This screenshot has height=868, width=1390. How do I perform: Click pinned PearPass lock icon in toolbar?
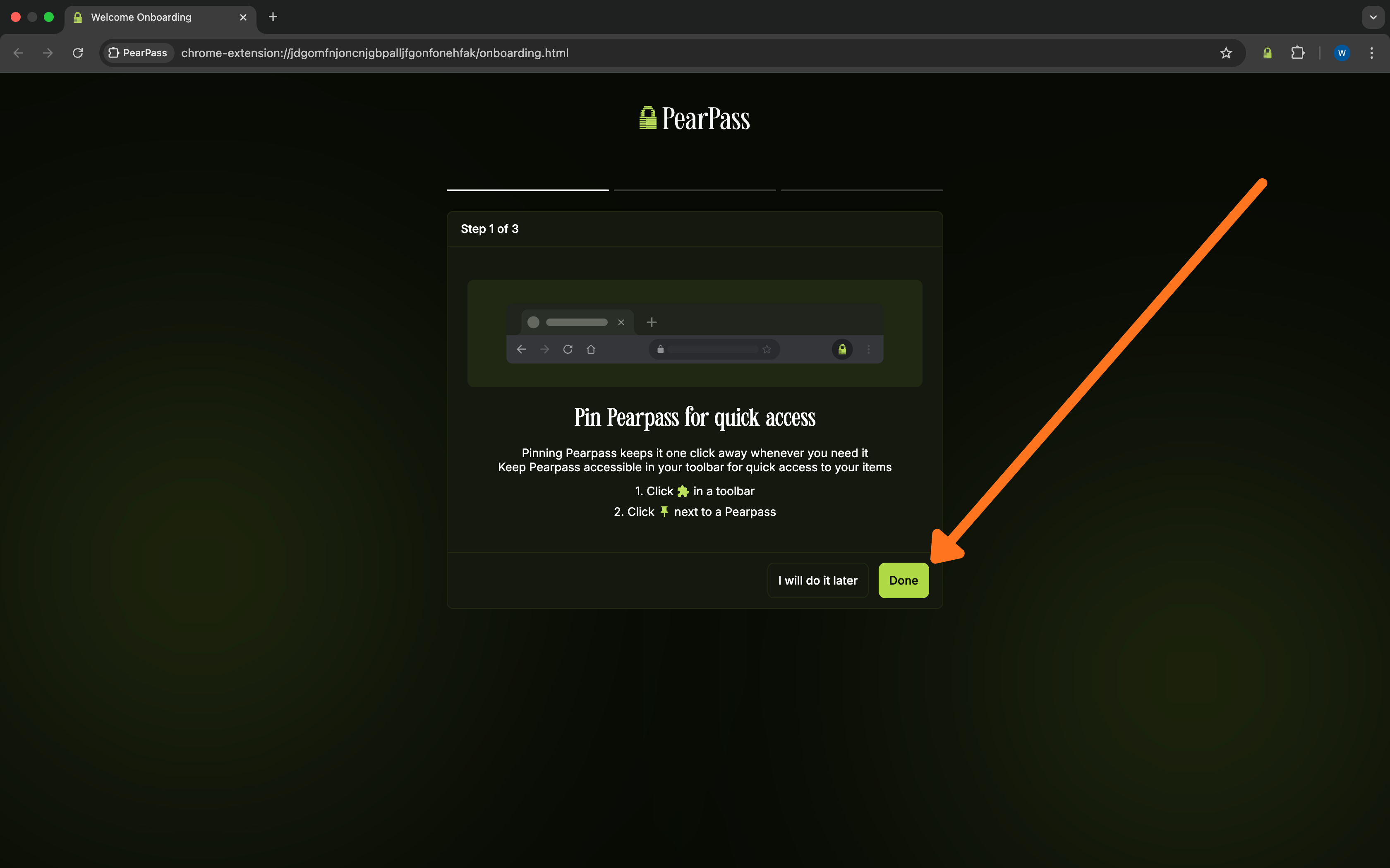tap(1267, 53)
